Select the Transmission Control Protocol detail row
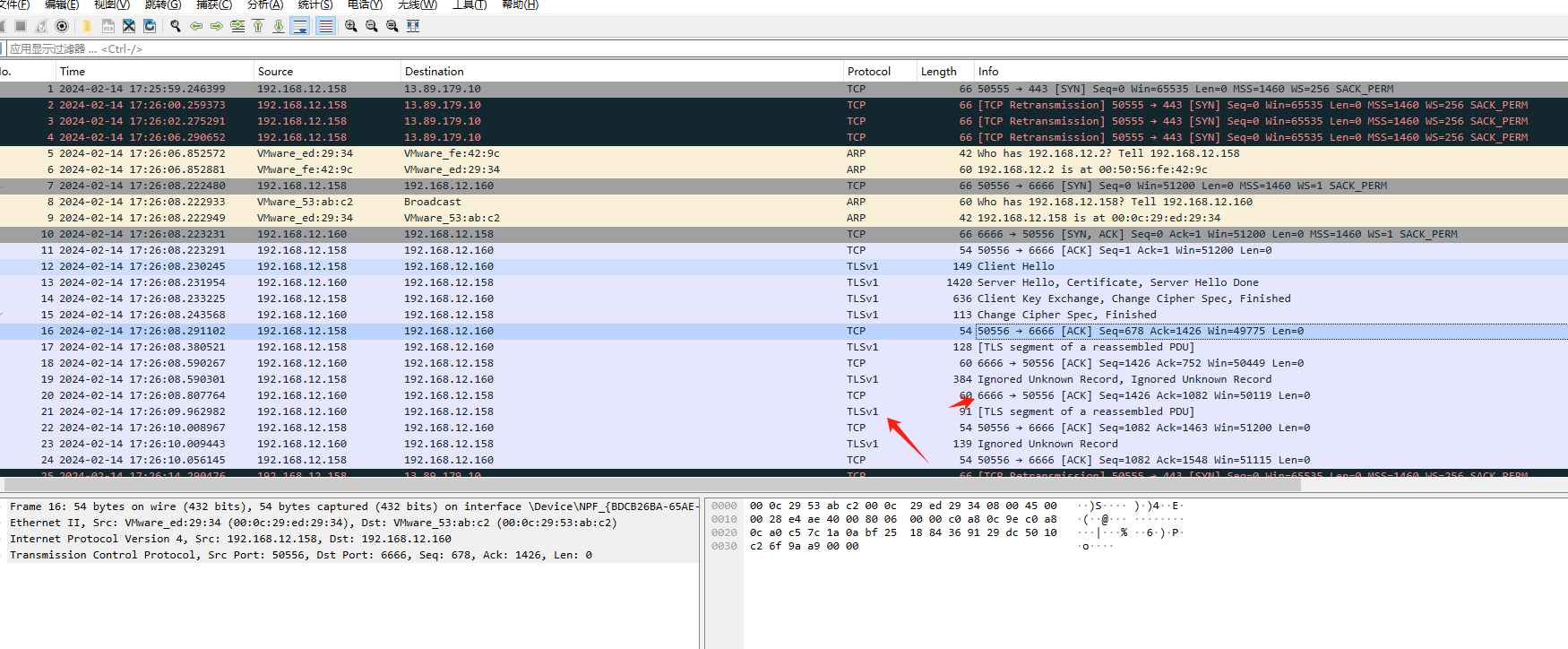1568x649 pixels. (x=300, y=555)
